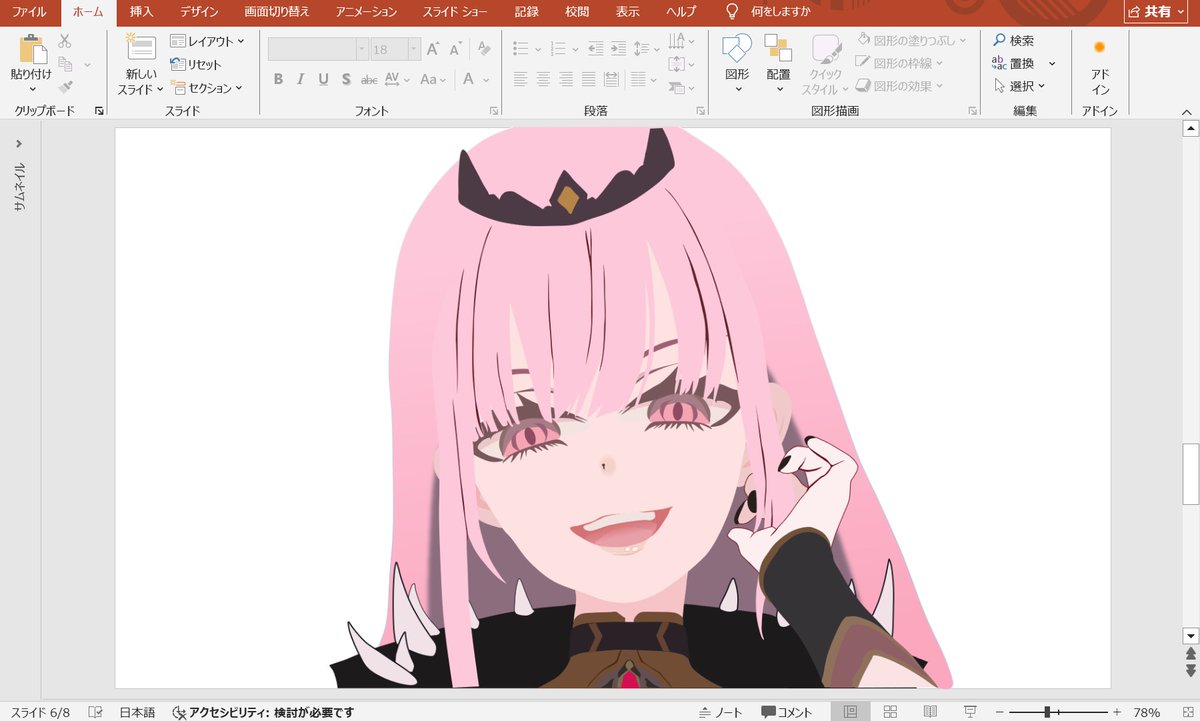Toggle Center paragraph alignment
Viewport: 1200px width, 721px height.
[543, 79]
